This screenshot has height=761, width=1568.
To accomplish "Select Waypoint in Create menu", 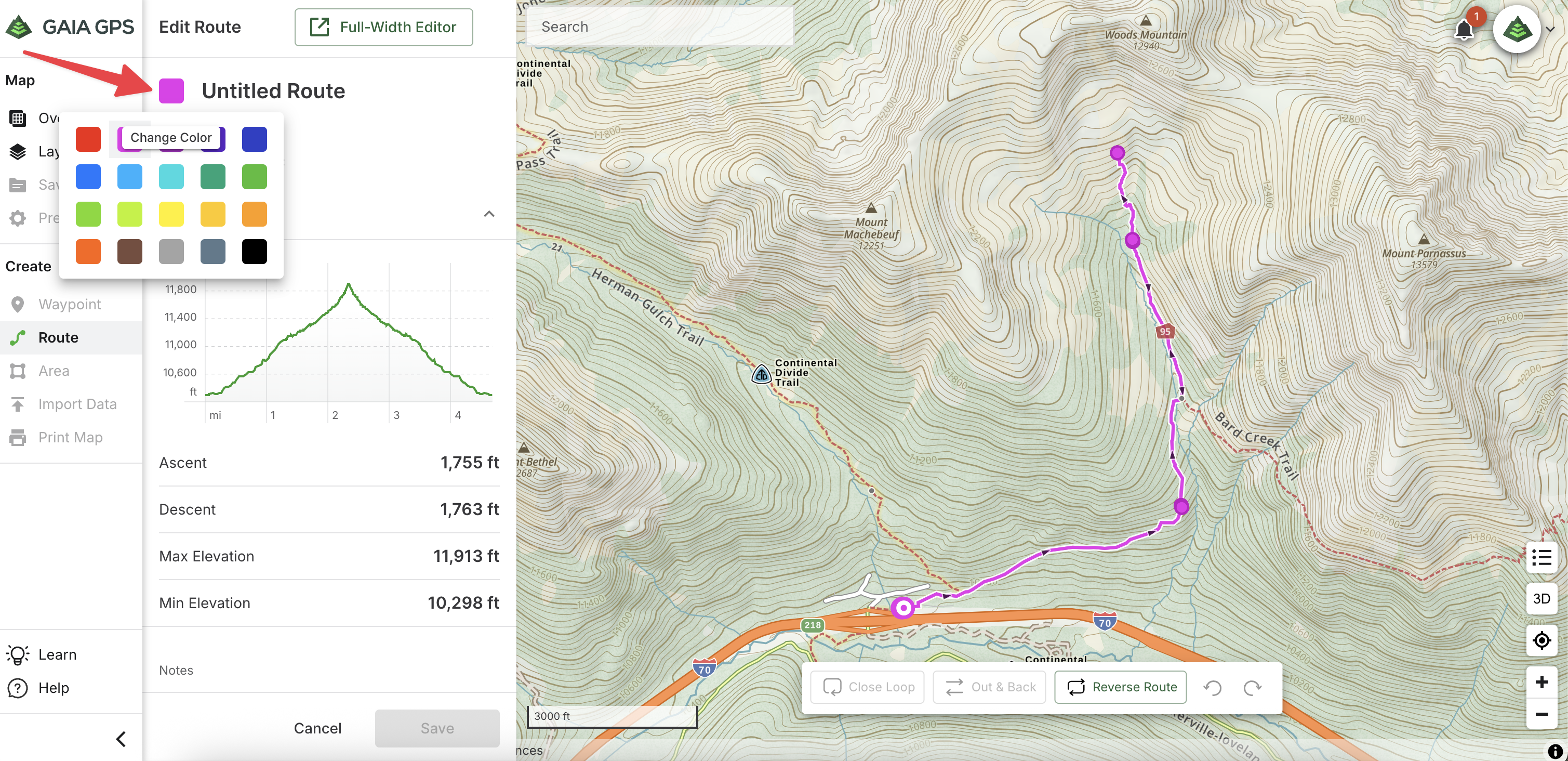I will click(x=70, y=305).
